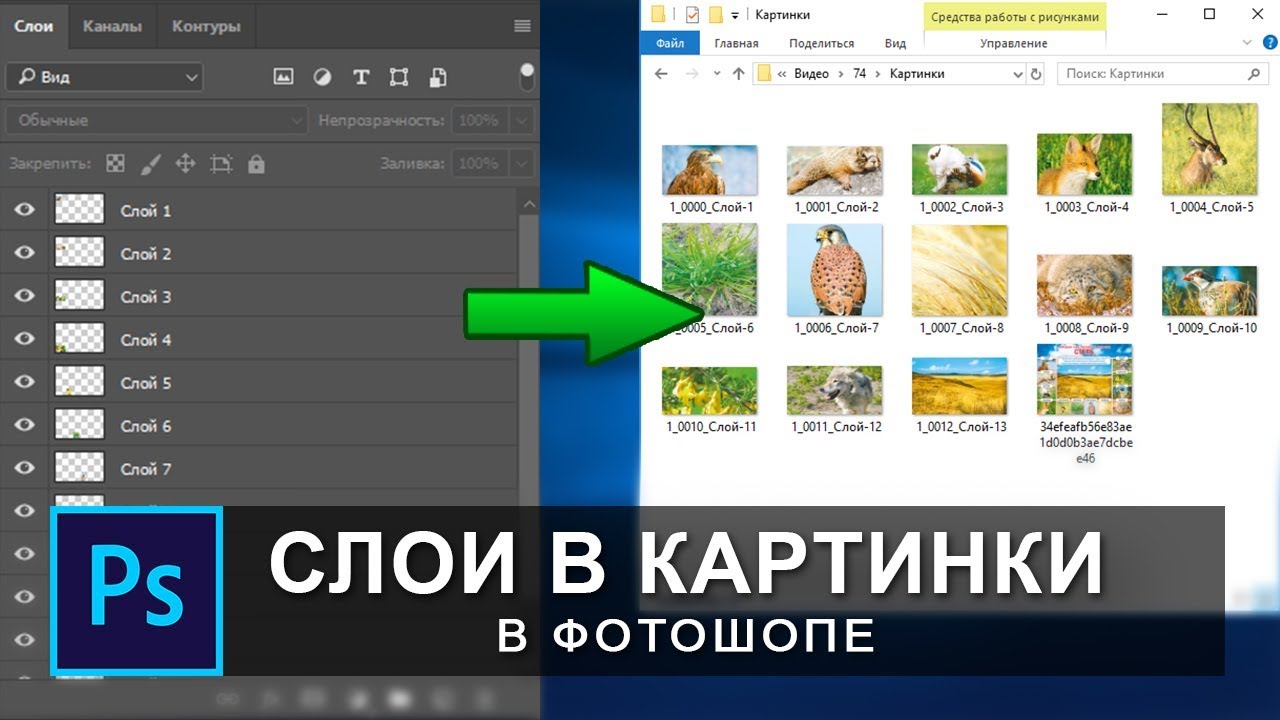Lock artboard nesting icon
Screen dimensions: 1280x720
click(221, 163)
